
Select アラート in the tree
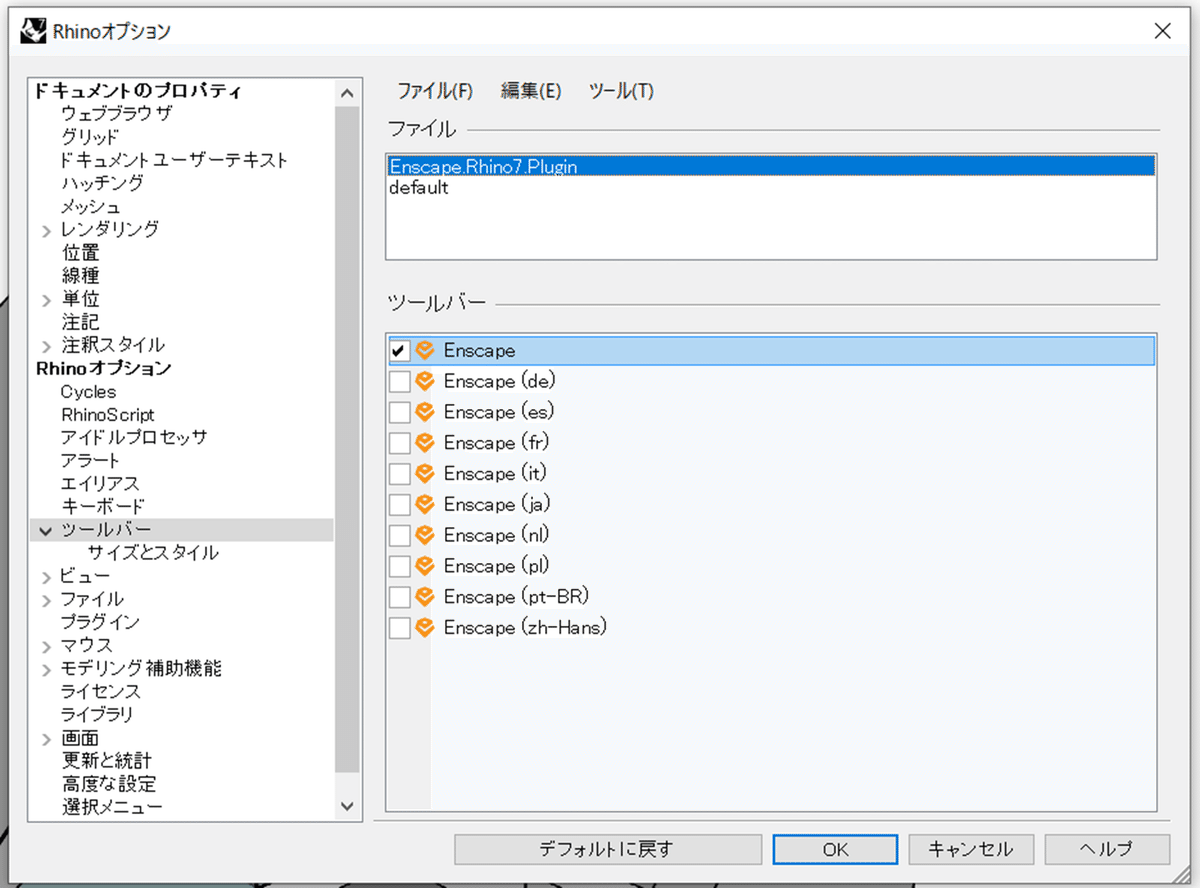90,461
